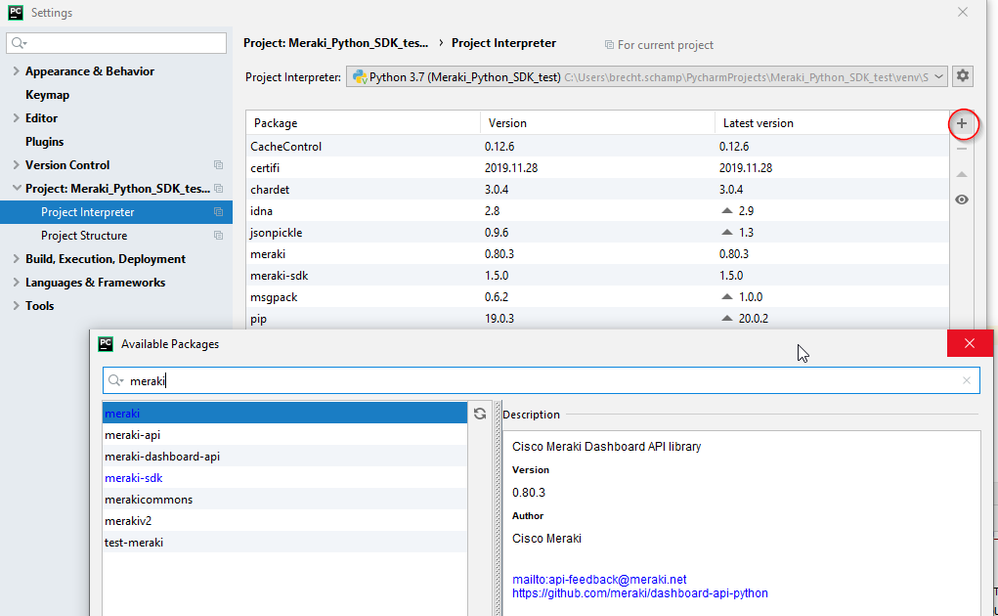
Task: Click the Settings search magnifier icon
Action: click(x=18, y=43)
